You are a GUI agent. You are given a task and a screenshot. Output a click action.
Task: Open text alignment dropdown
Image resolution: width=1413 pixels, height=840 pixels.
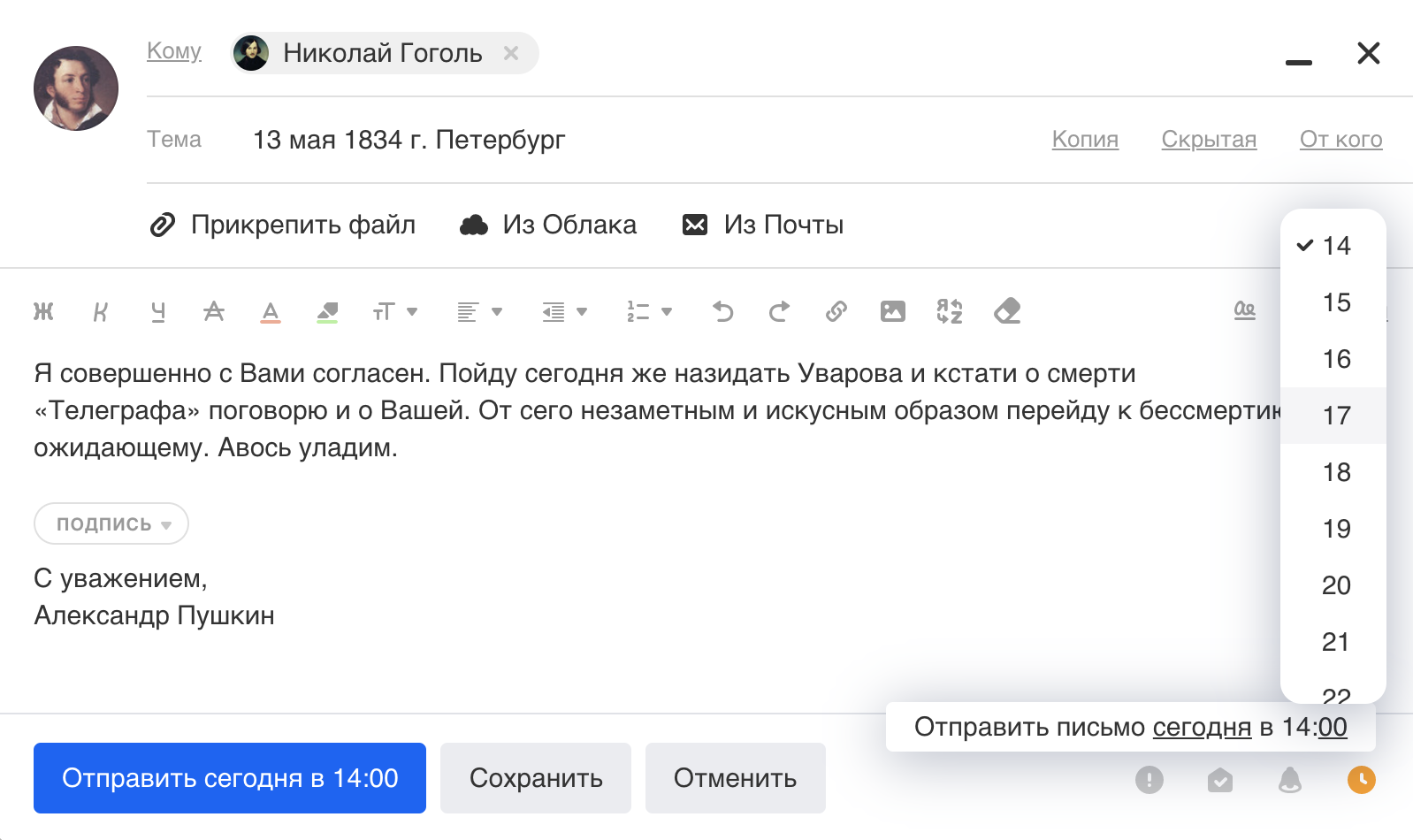(479, 311)
